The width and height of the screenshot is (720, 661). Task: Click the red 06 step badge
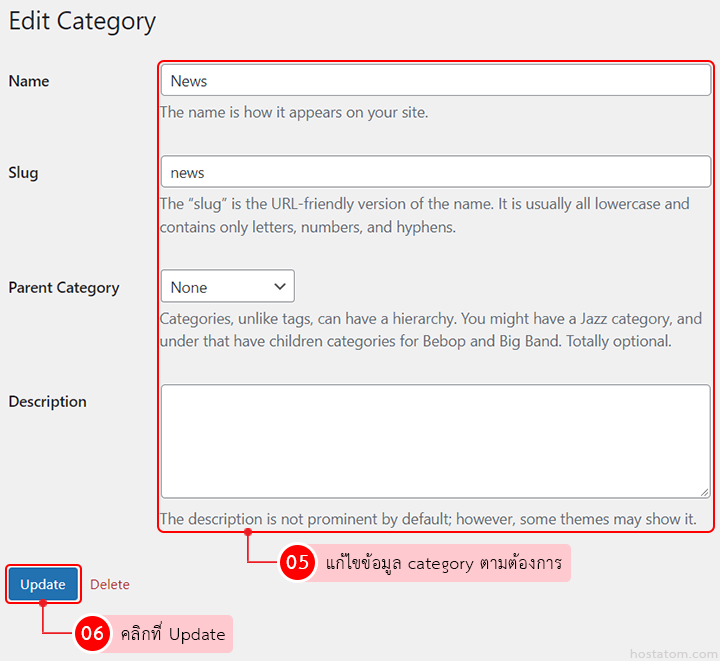click(x=92, y=634)
